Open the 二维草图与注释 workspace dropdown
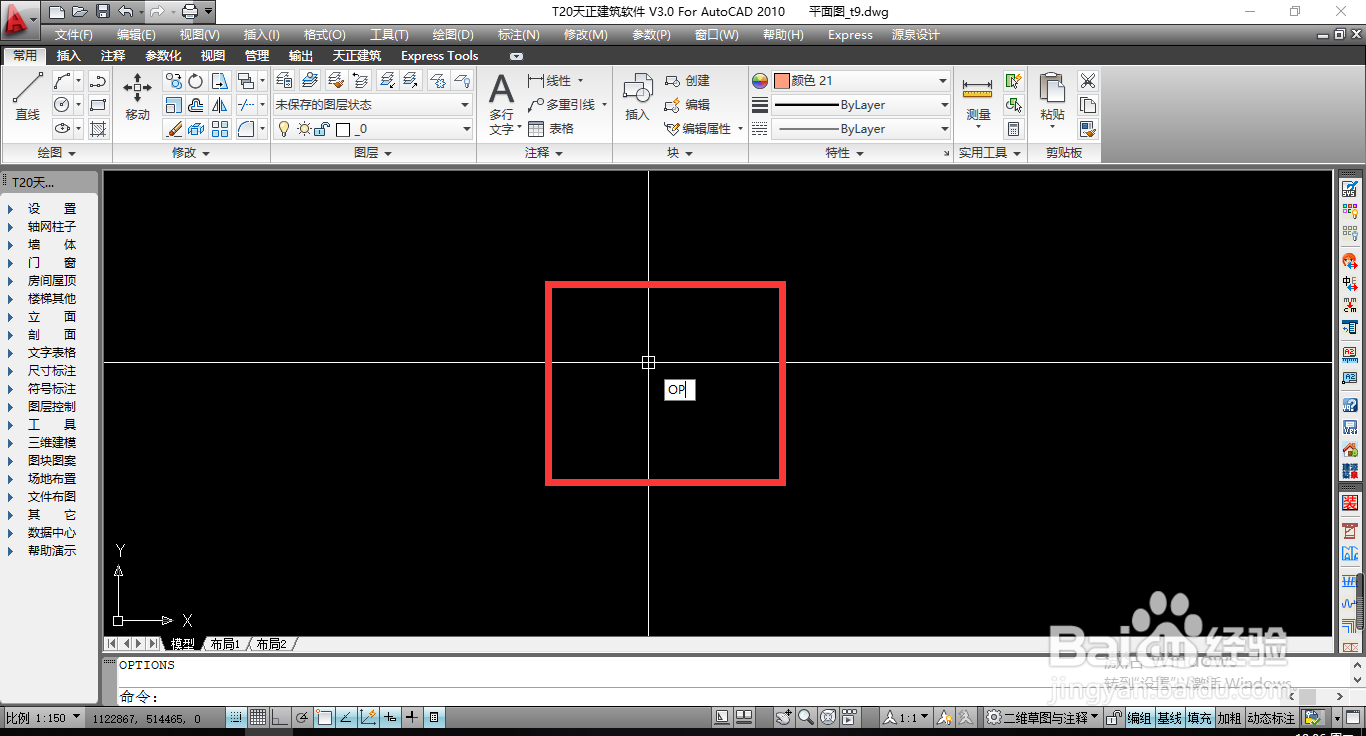 (1043, 718)
